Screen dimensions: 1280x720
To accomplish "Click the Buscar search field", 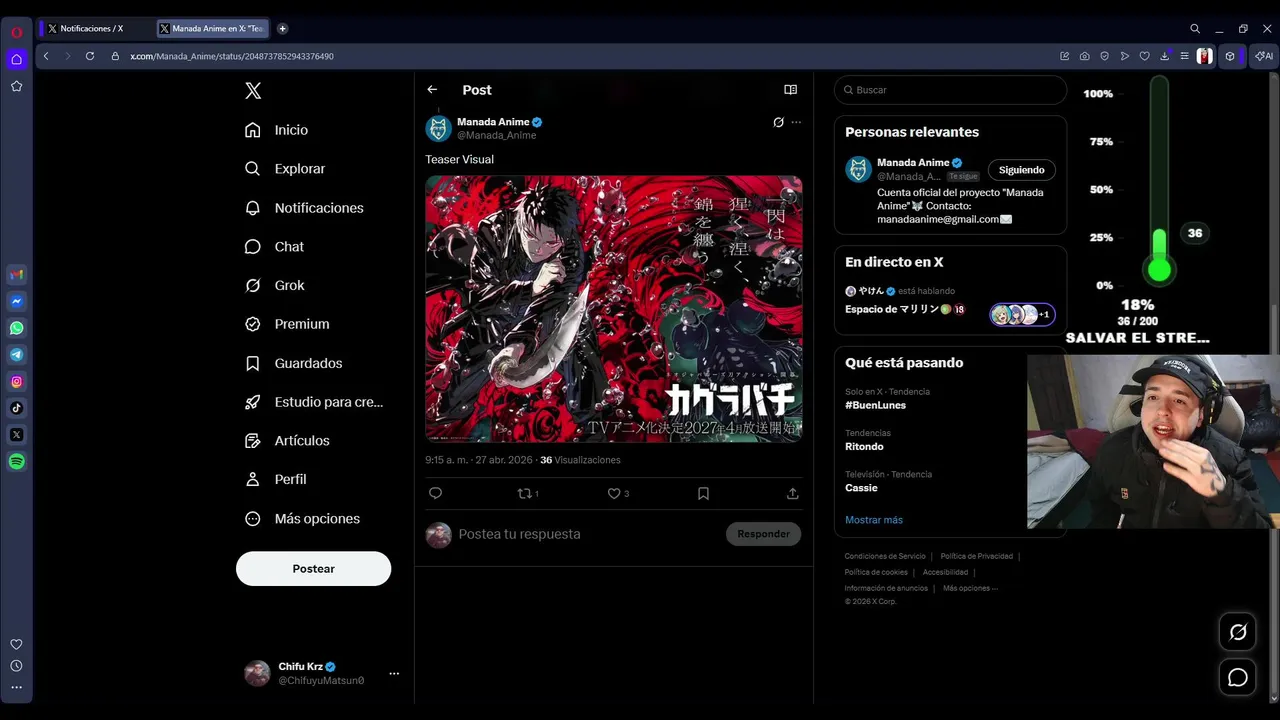I will [950, 90].
